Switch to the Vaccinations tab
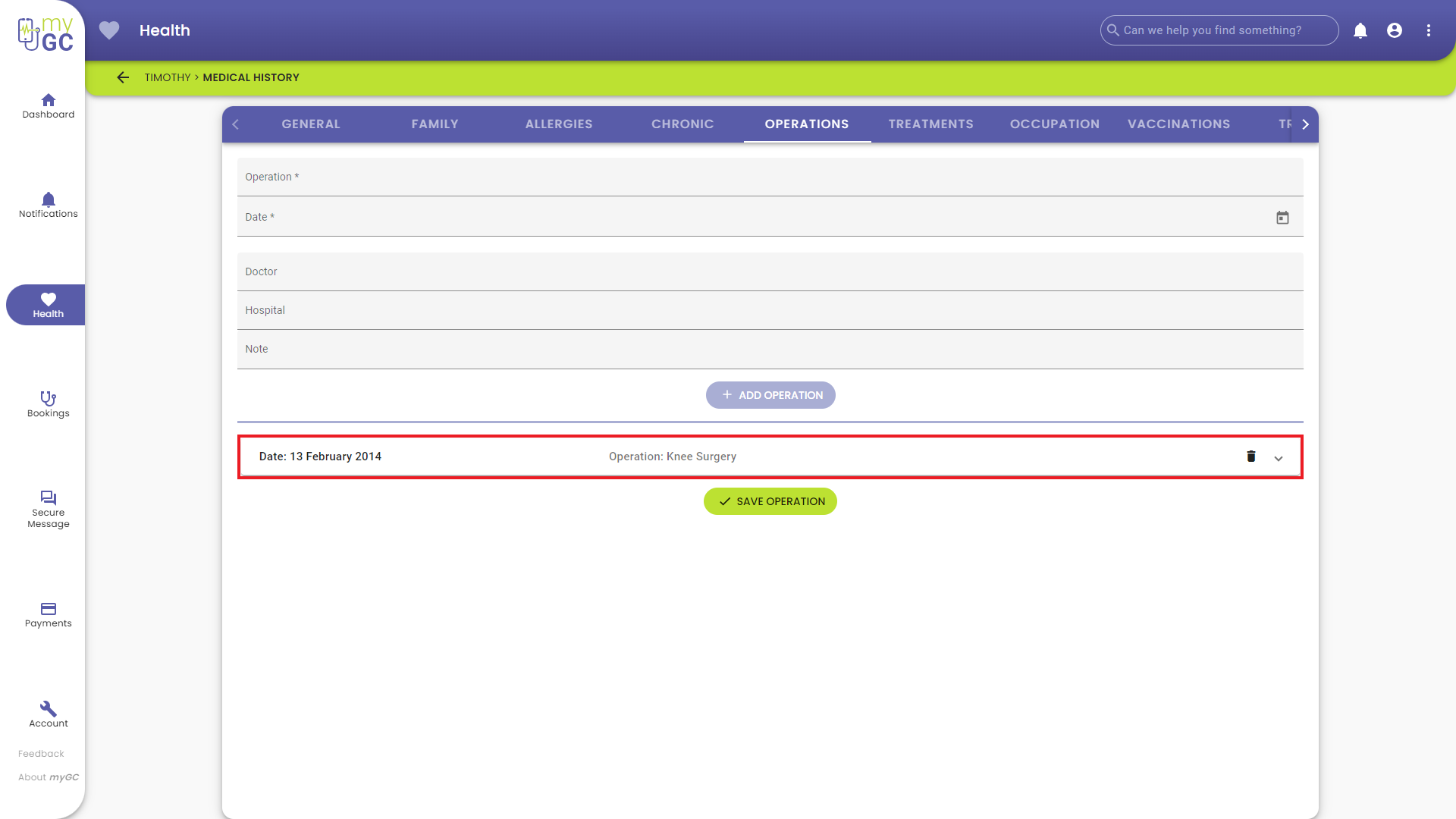 click(x=1178, y=124)
